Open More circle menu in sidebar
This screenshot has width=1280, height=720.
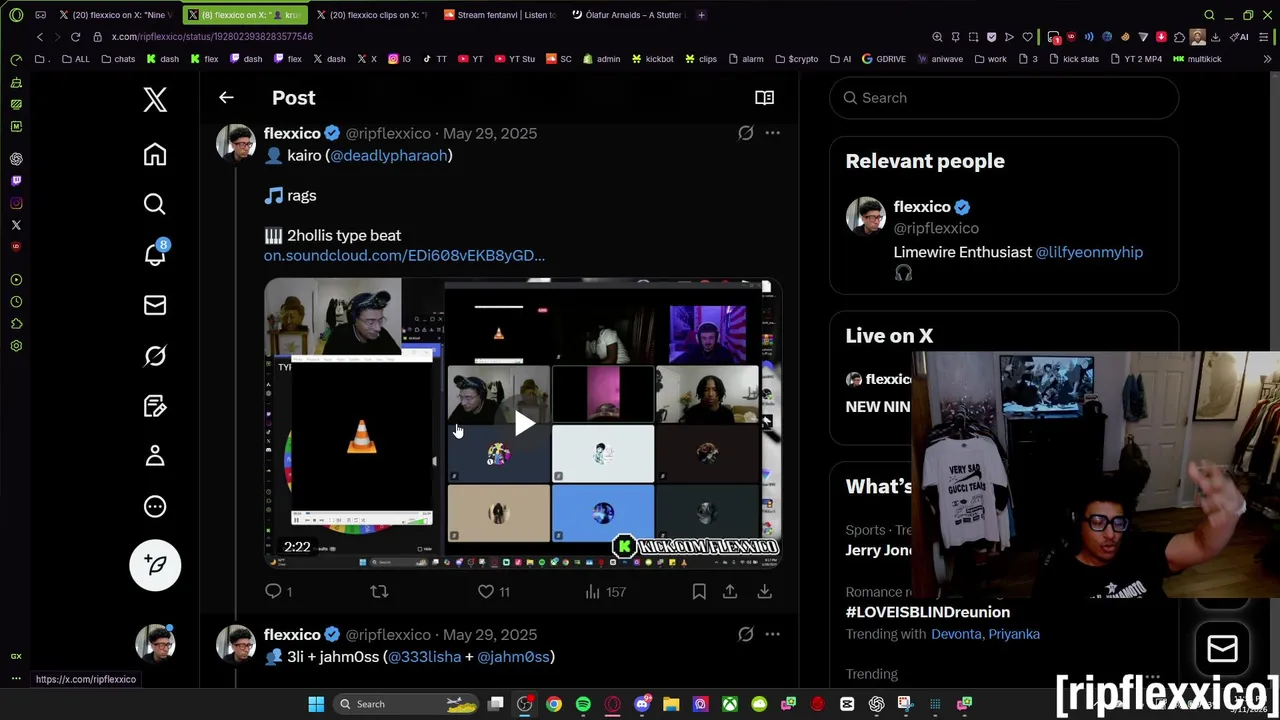click(155, 506)
